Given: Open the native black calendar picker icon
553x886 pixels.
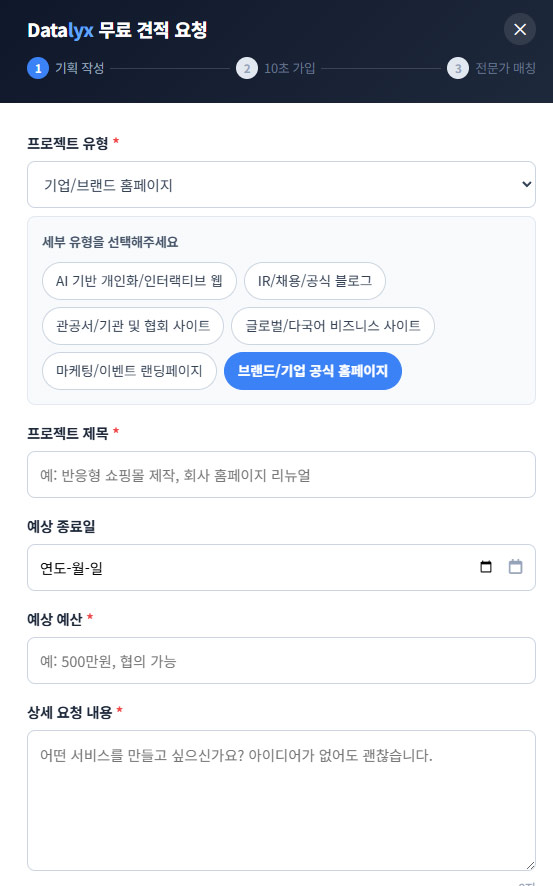Looking at the screenshot, I should click(486, 567).
